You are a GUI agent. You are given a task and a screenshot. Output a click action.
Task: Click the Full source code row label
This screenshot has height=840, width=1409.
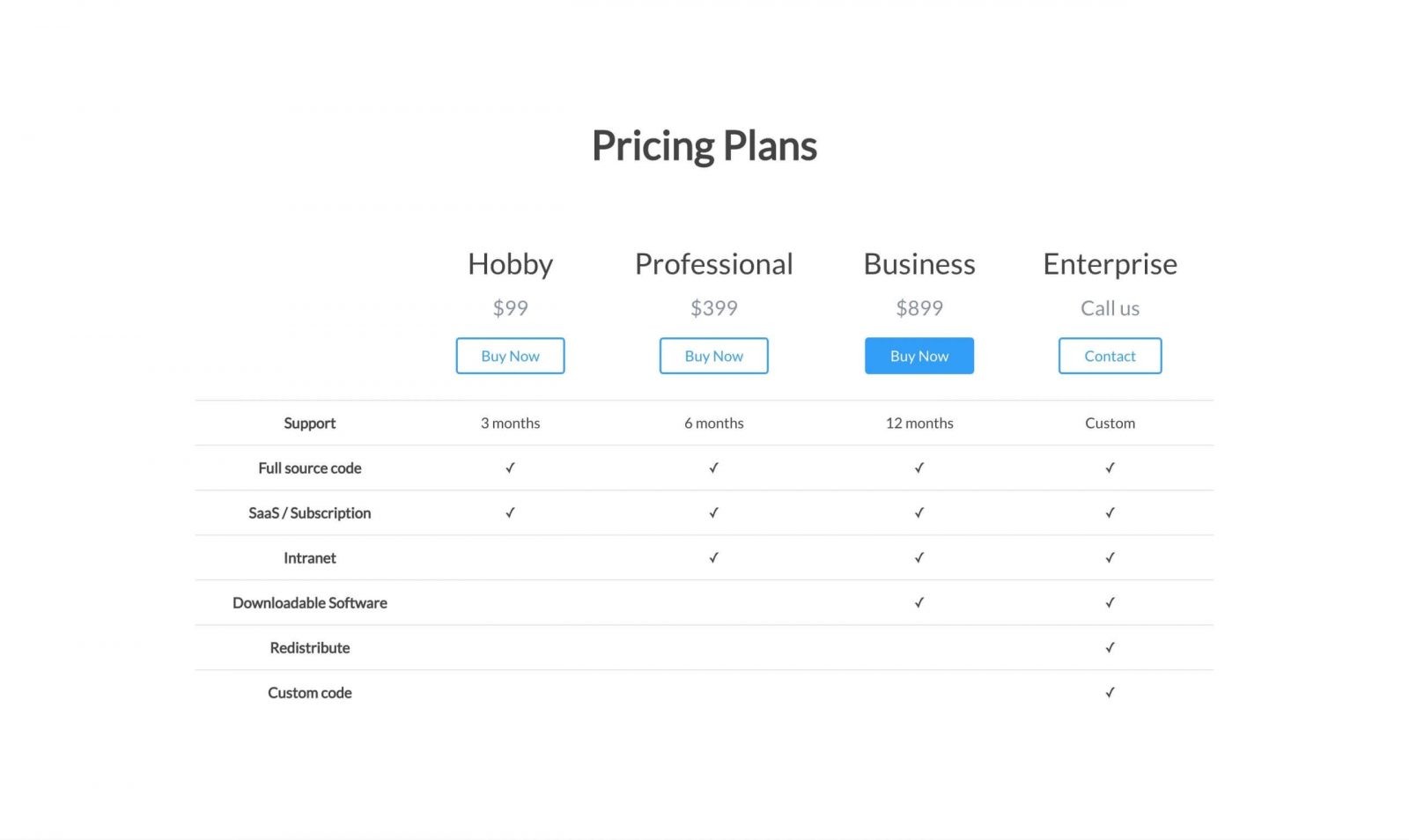309,468
